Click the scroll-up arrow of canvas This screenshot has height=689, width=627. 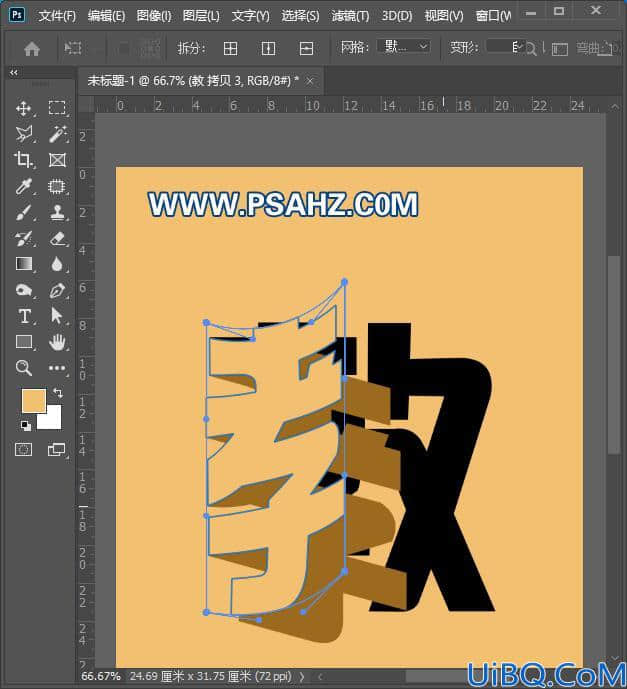(614, 107)
